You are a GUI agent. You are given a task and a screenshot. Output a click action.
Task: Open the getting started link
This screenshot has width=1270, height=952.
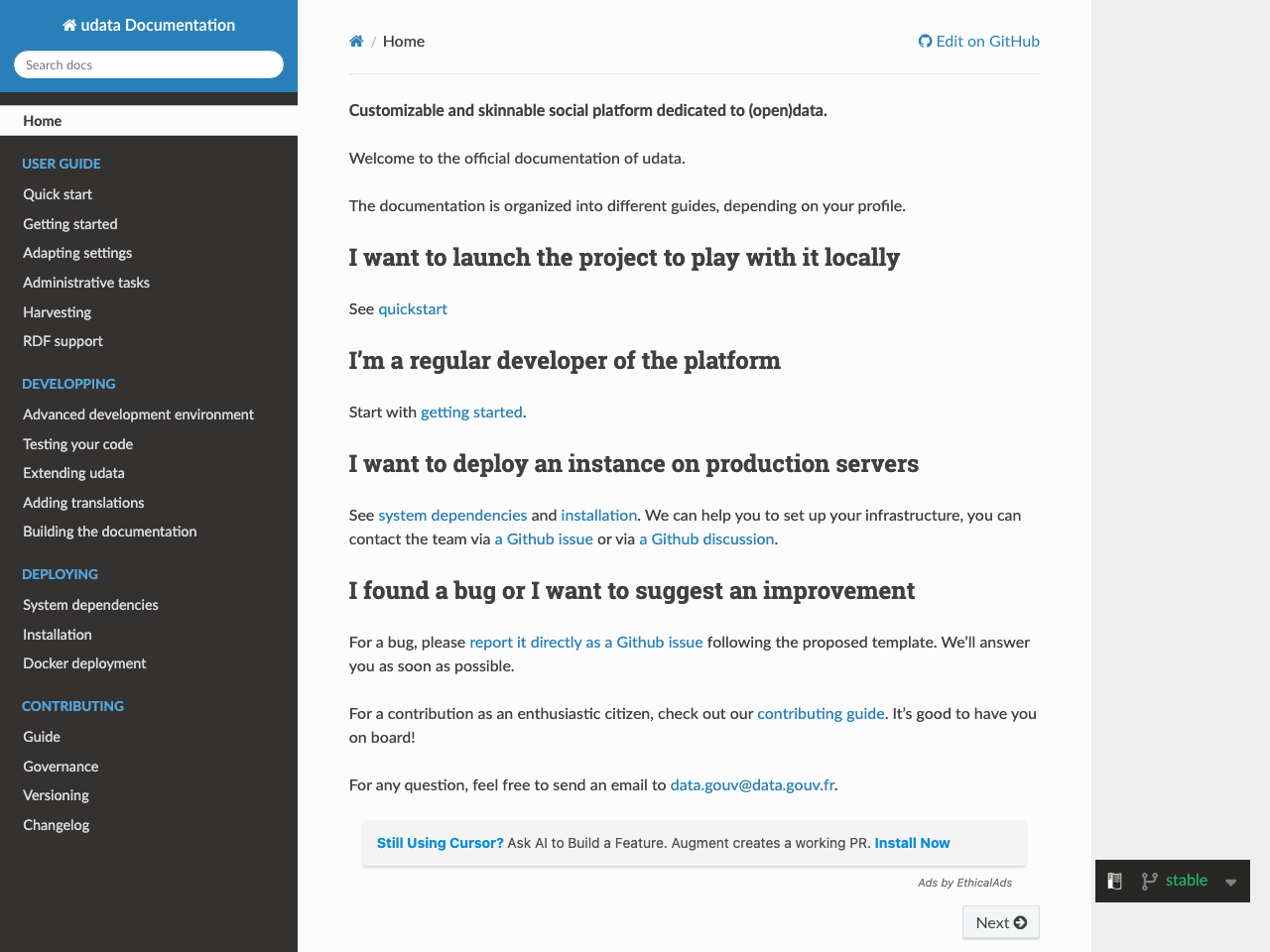pos(471,413)
